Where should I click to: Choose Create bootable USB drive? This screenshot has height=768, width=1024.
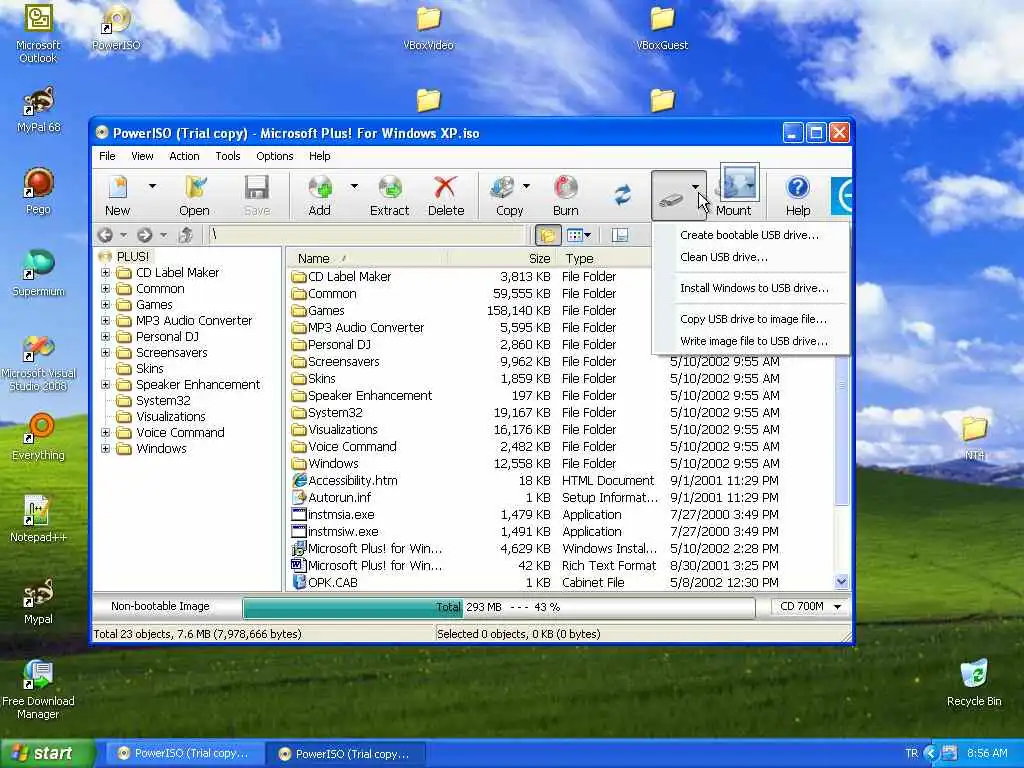click(750, 235)
